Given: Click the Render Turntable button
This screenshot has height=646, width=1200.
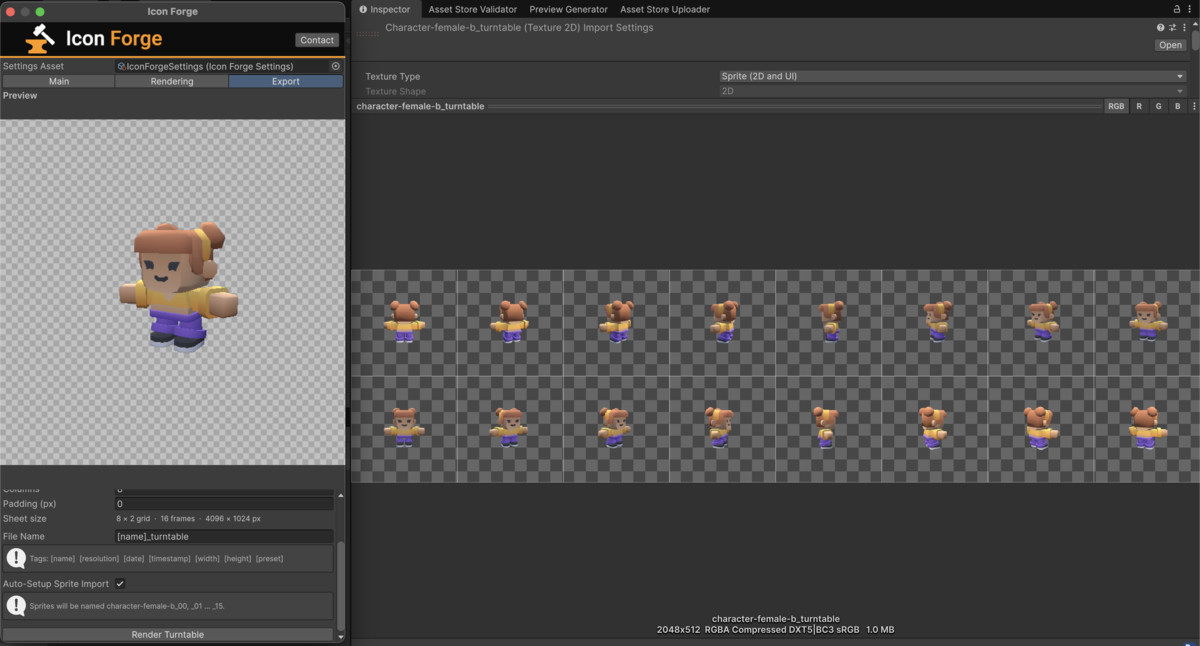Looking at the screenshot, I should [x=168, y=635].
